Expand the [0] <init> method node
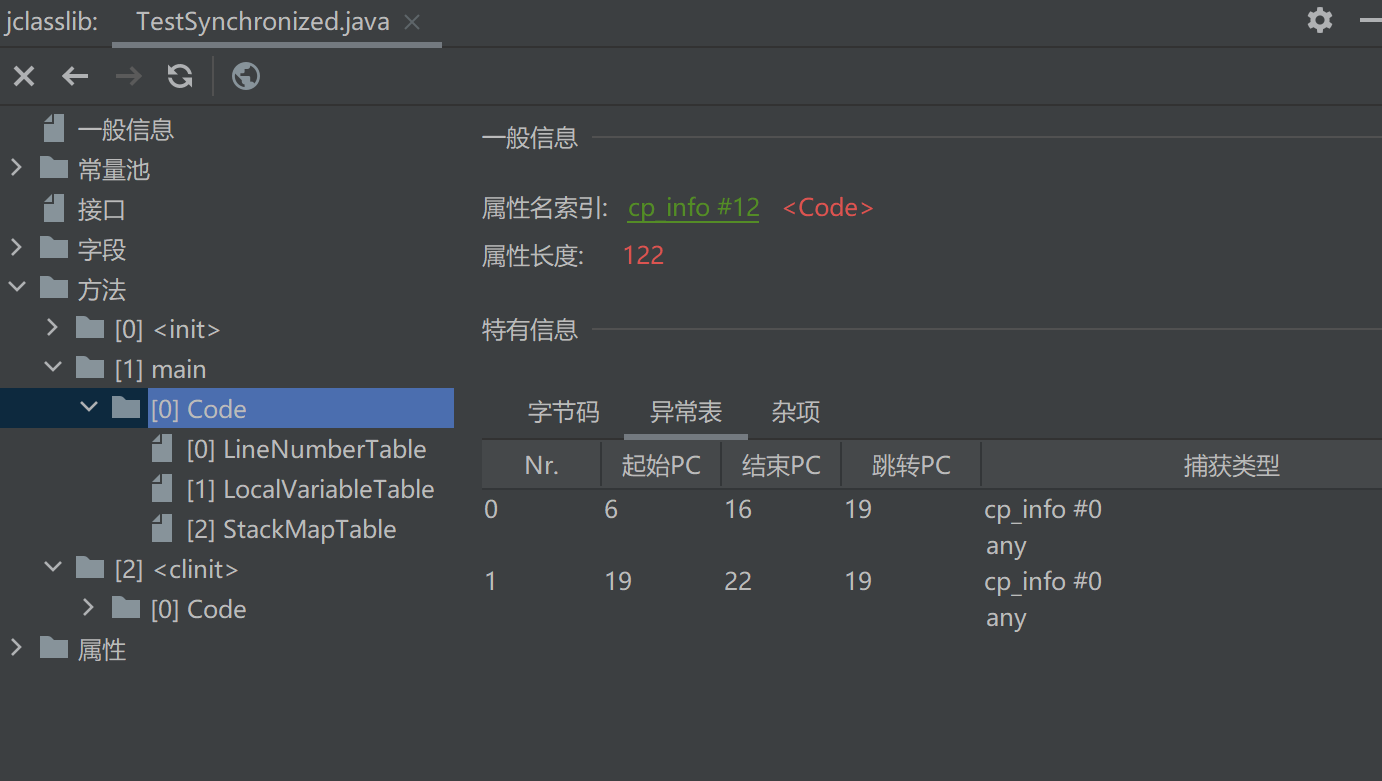 53,328
